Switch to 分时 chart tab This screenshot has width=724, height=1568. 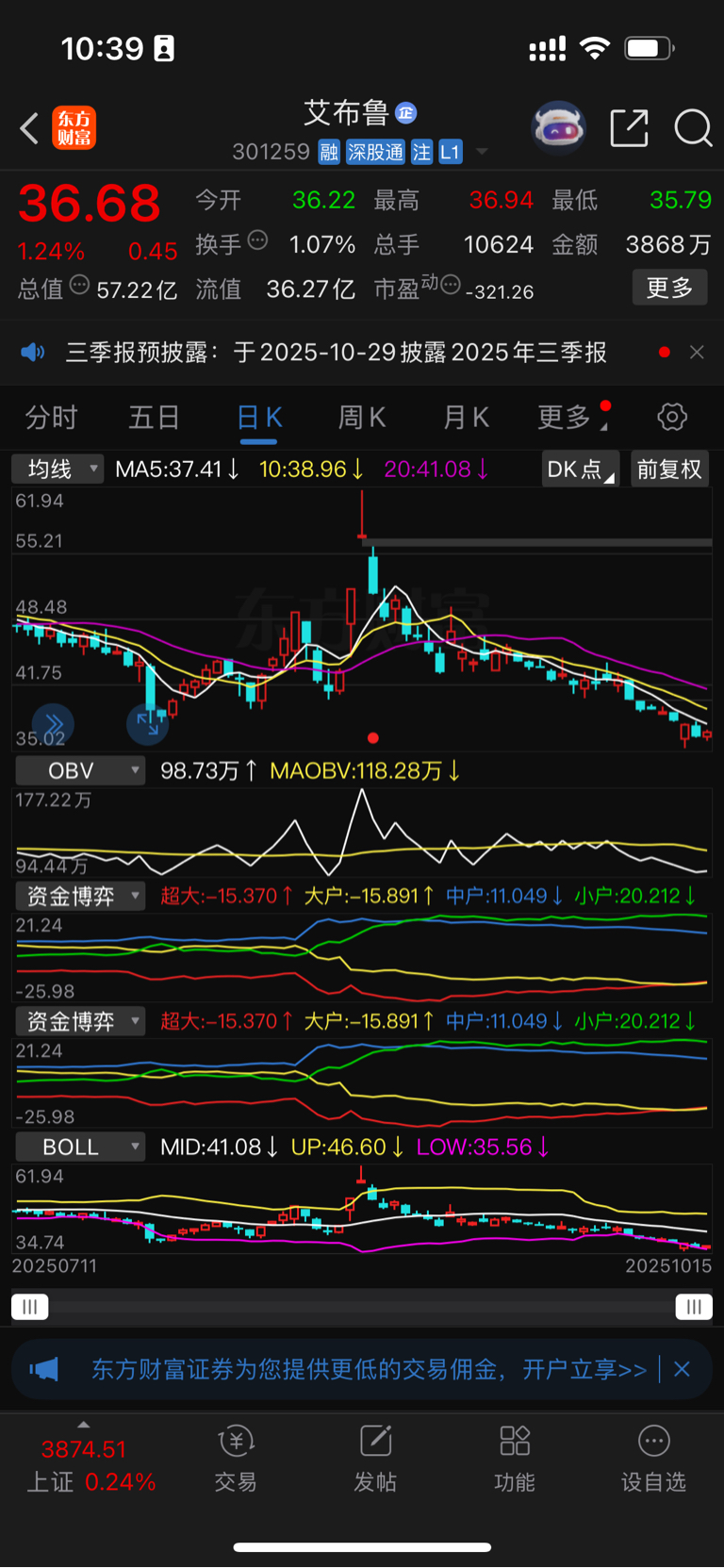[51, 417]
